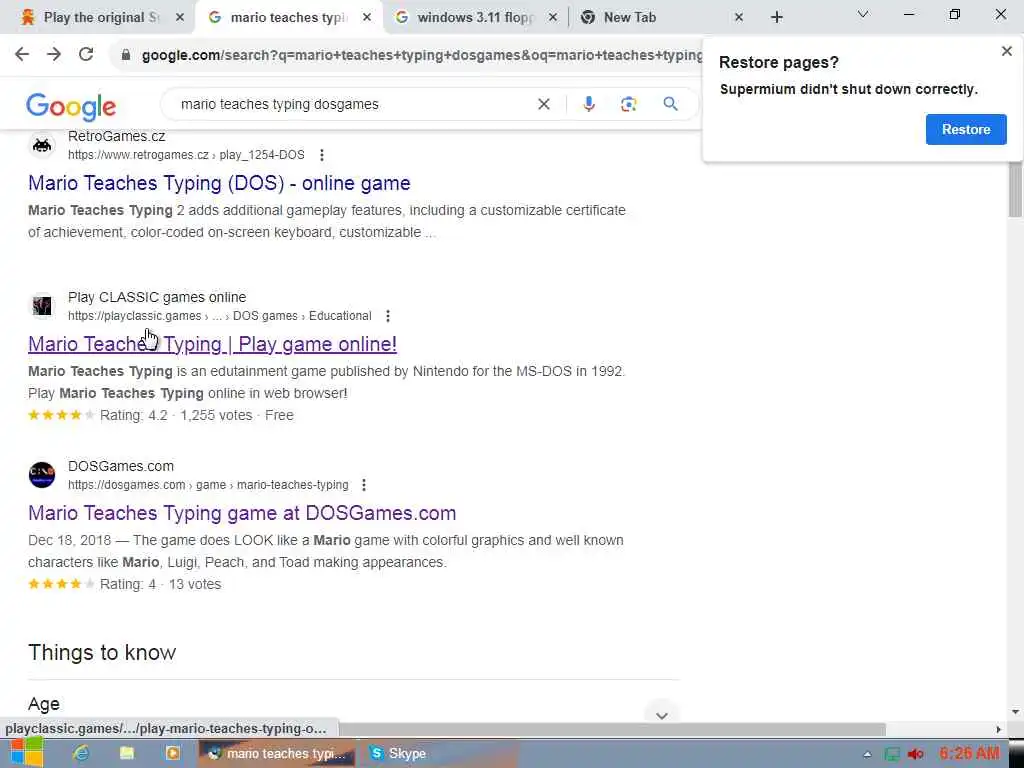Click the 'Things to know' heading
Image resolution: width=1024 pixels, height=768 pixels.
pyautogui.click(x=102, y=652)
